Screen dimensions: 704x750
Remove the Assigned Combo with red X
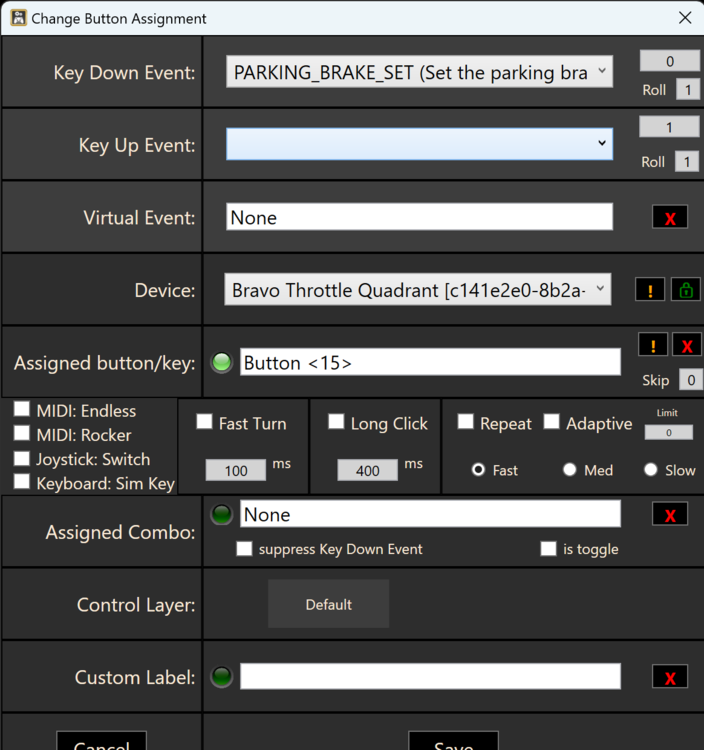(x=669, y=514)
